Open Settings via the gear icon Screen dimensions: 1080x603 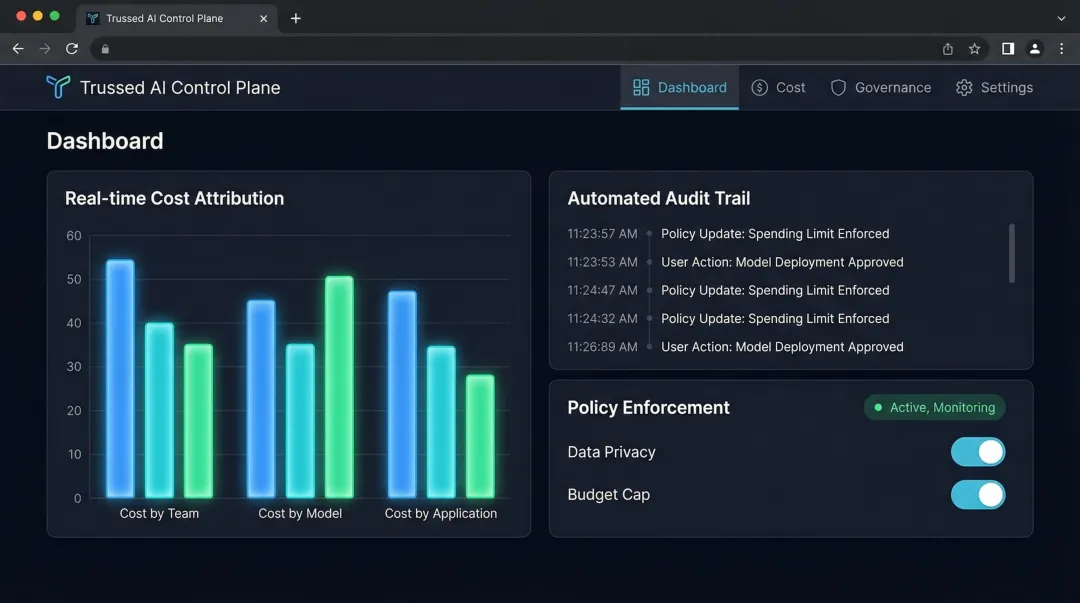[x=963, y=87]
